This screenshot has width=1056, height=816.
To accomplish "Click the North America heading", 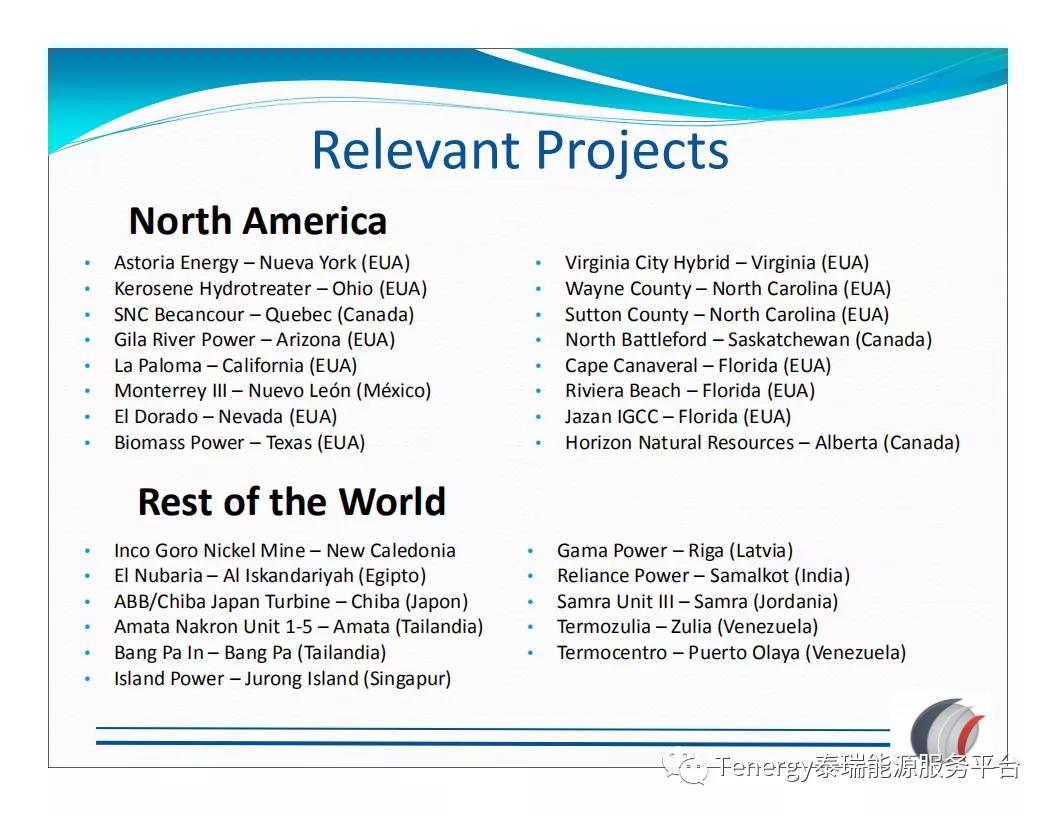I will 258,221.
